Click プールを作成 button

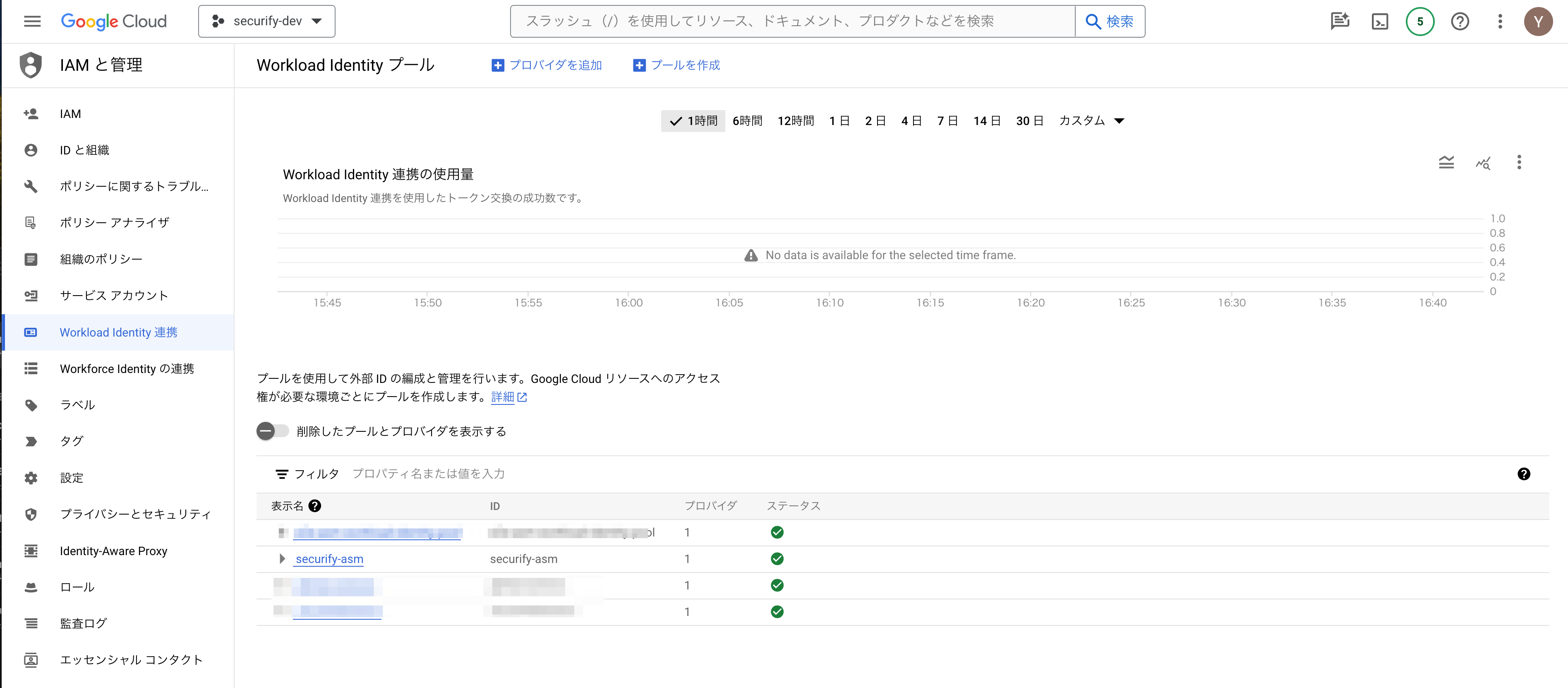(676, 65)
